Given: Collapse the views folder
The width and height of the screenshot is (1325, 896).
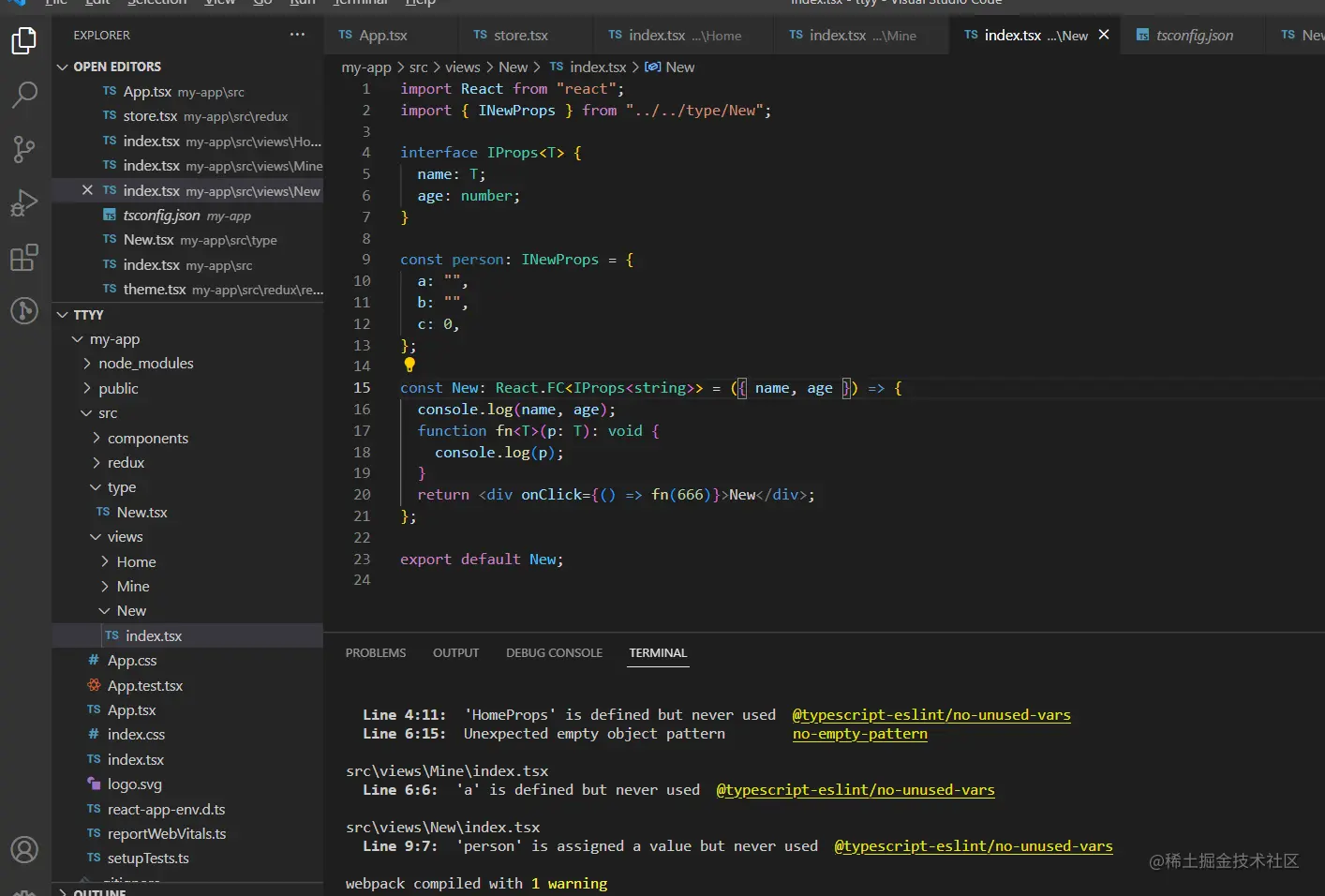Looking at the screenshot, I should click(x=125, y=537).
